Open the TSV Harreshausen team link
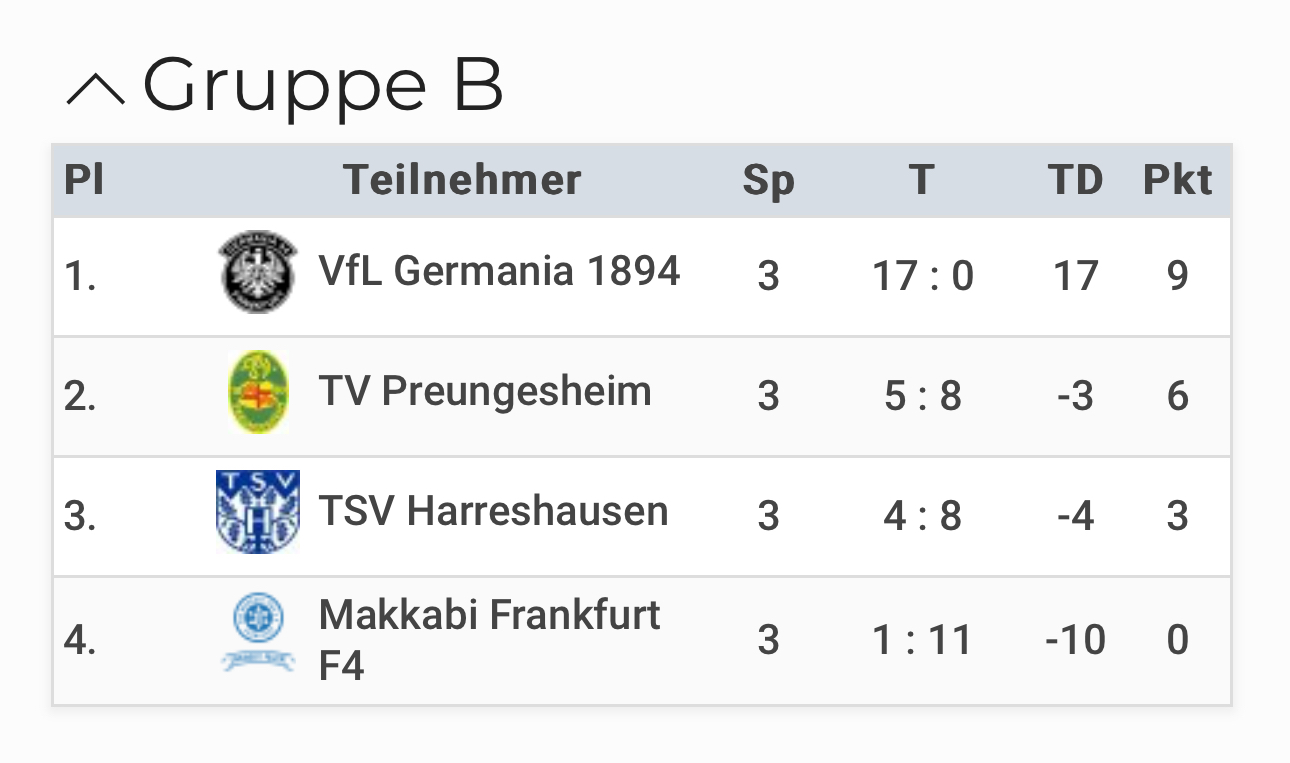The image size is (1290, 763). tap(493, 511)
